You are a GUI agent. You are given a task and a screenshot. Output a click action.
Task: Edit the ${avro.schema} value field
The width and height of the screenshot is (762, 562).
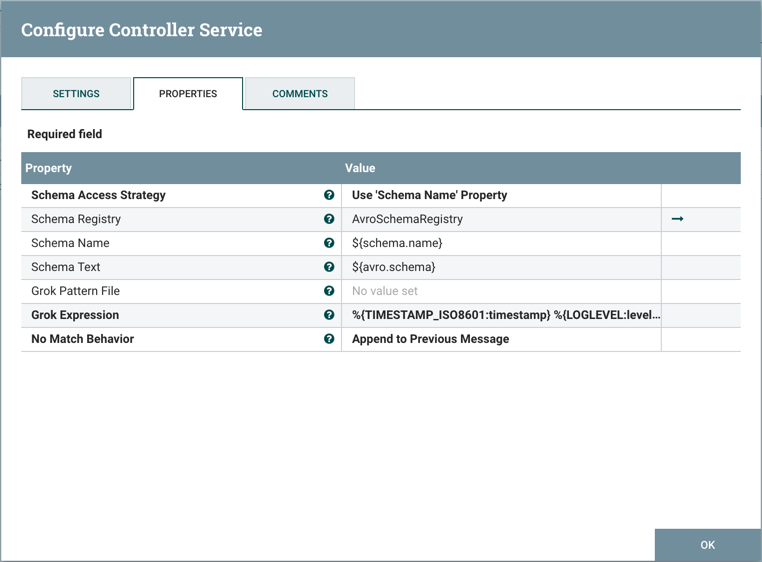(x=500, y=267)
